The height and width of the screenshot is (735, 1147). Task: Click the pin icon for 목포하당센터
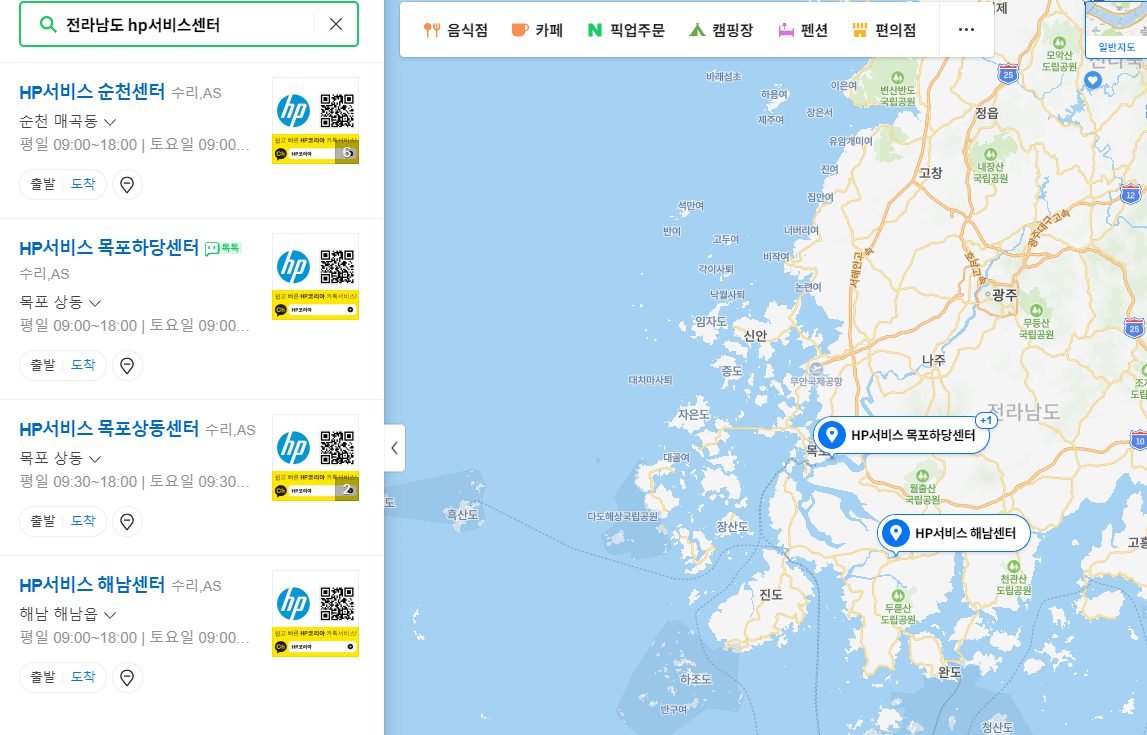[x=127, y=365]
